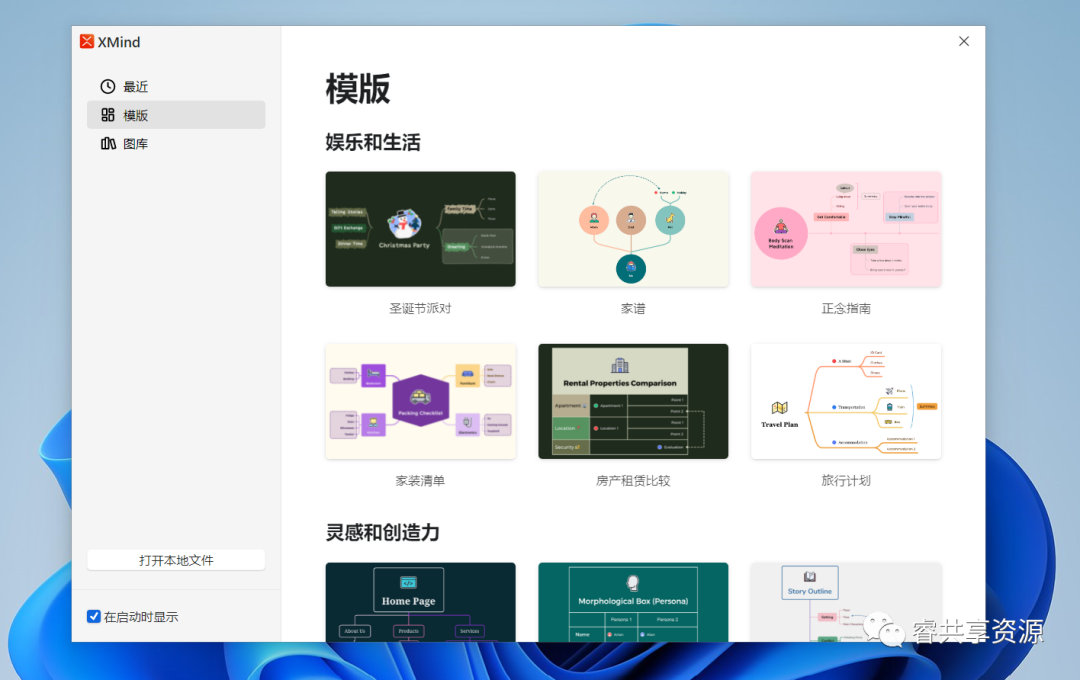Click the grid icon beside 模版
This screenshot has height=680, width=1080.
tap(107, 114)
